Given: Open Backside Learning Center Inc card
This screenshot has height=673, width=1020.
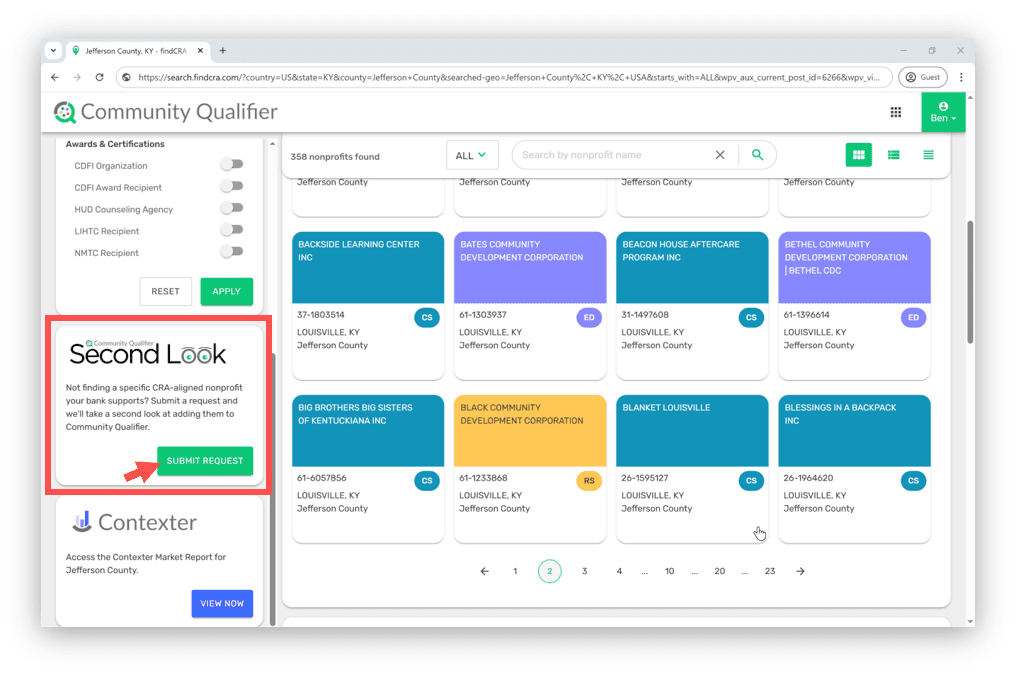Looking at the screenshot, I should click(368, 306).
